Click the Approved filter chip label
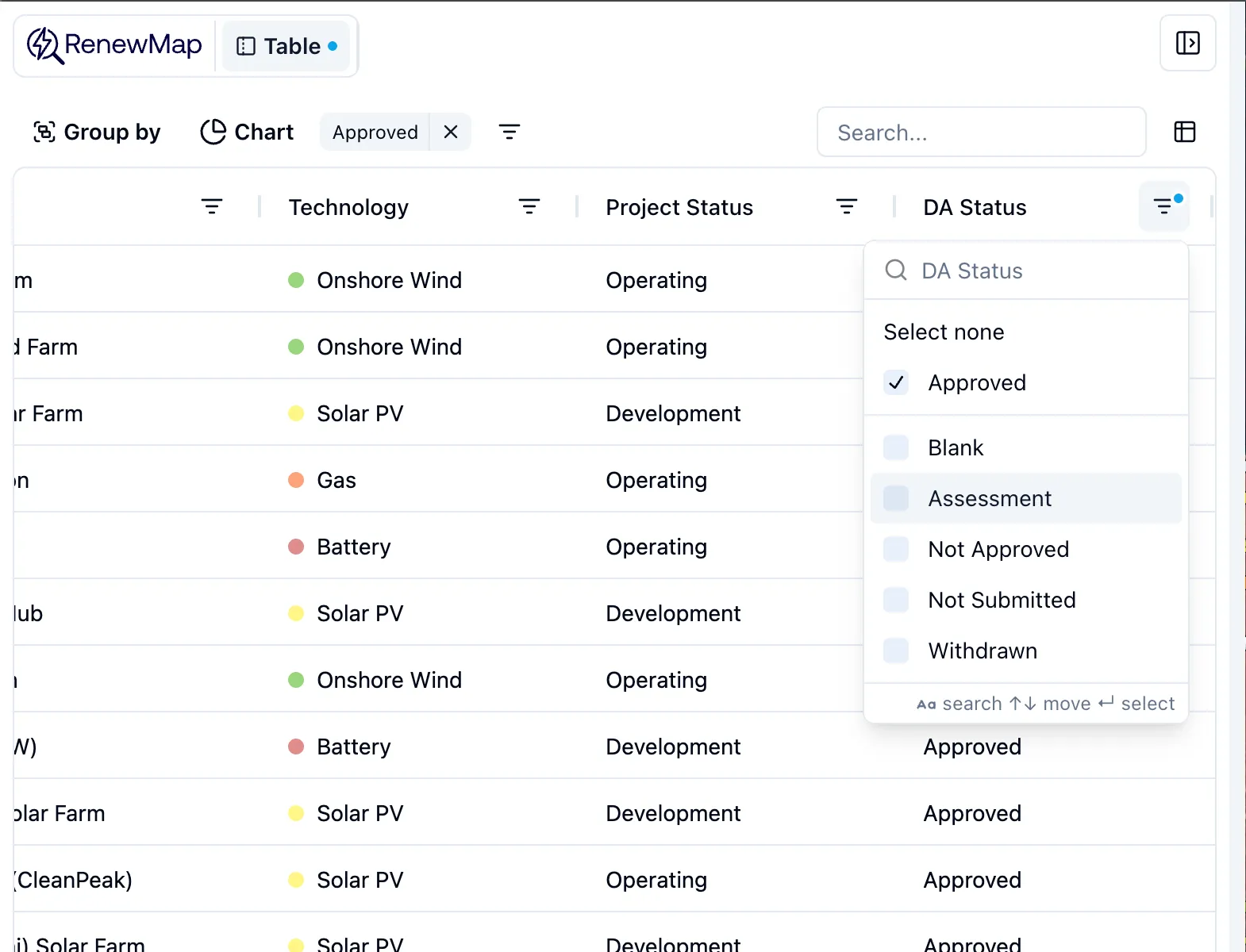Viewport: 1246px width, 952px height. (x=375, y=132)
